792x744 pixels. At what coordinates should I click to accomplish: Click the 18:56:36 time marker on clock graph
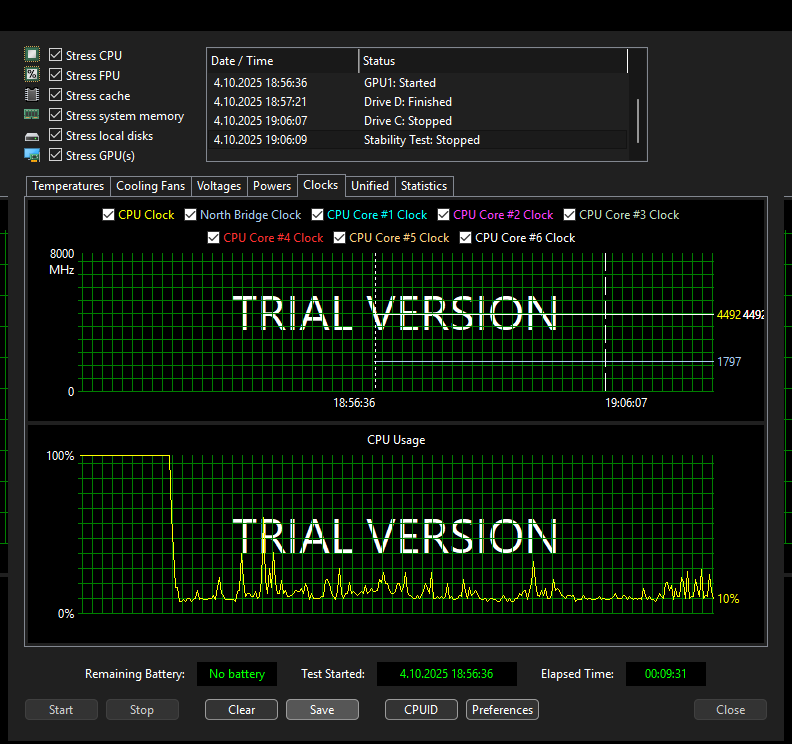pos(354,403)
